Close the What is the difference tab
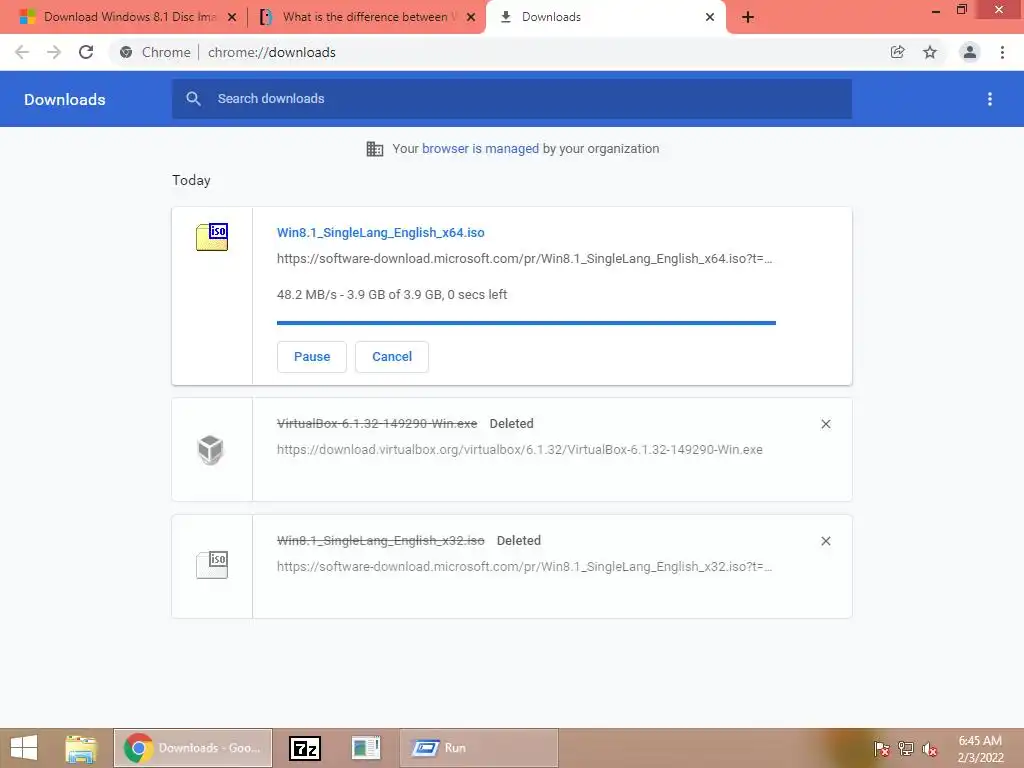The height and width of the screenshot is (768, 1024). (x=471, y=17)
